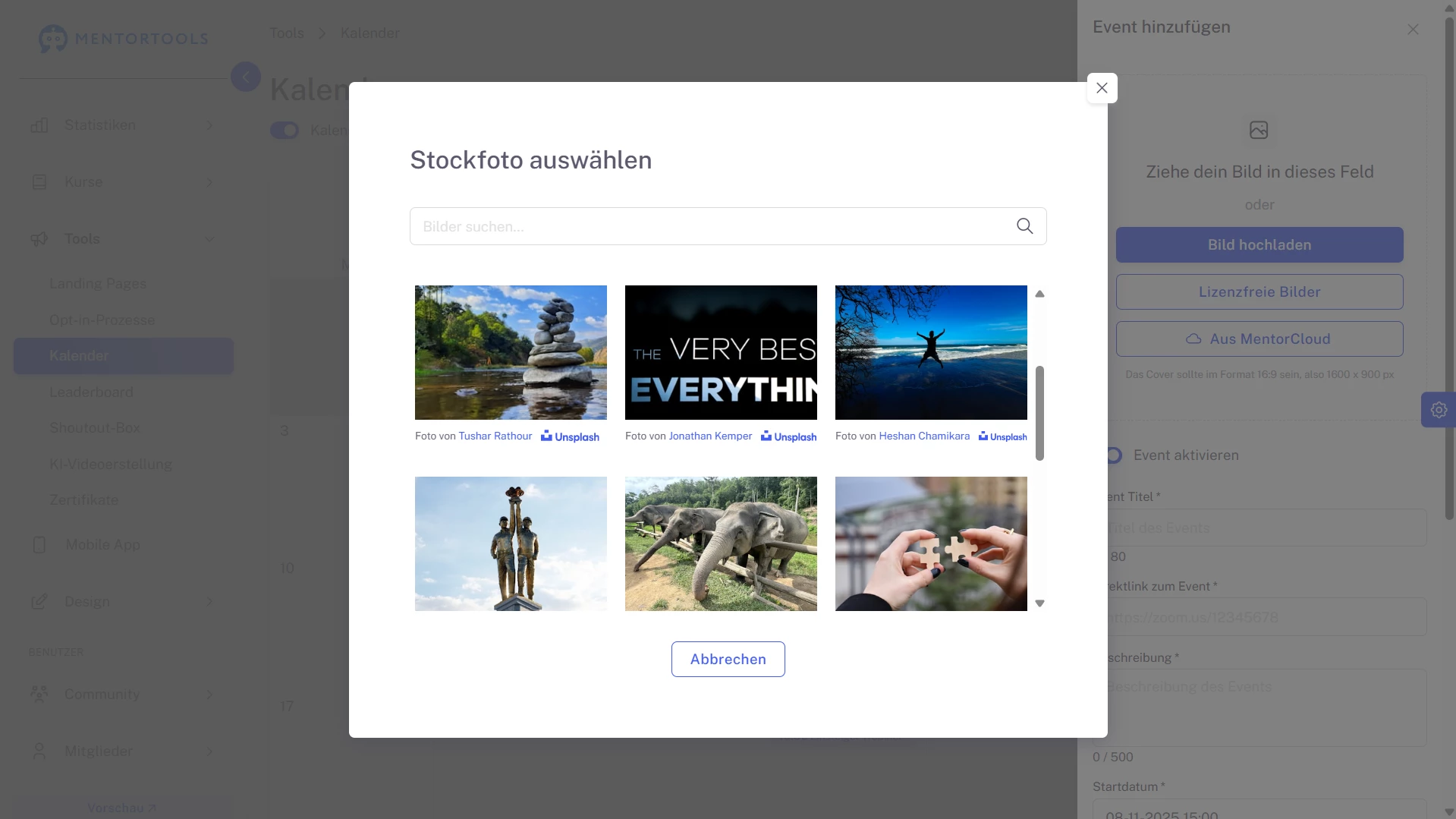Open Zertifikate in the Tools submenu

[x=83, y=500]
